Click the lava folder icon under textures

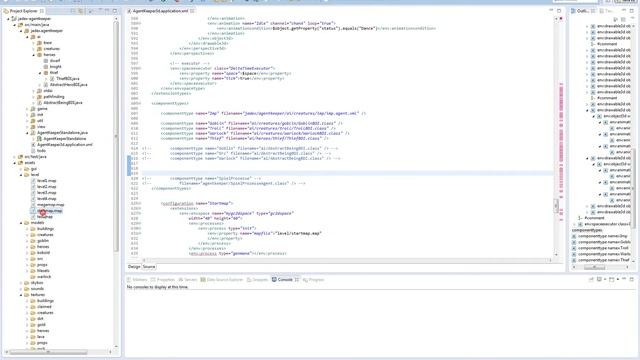[x=33, y=337]
